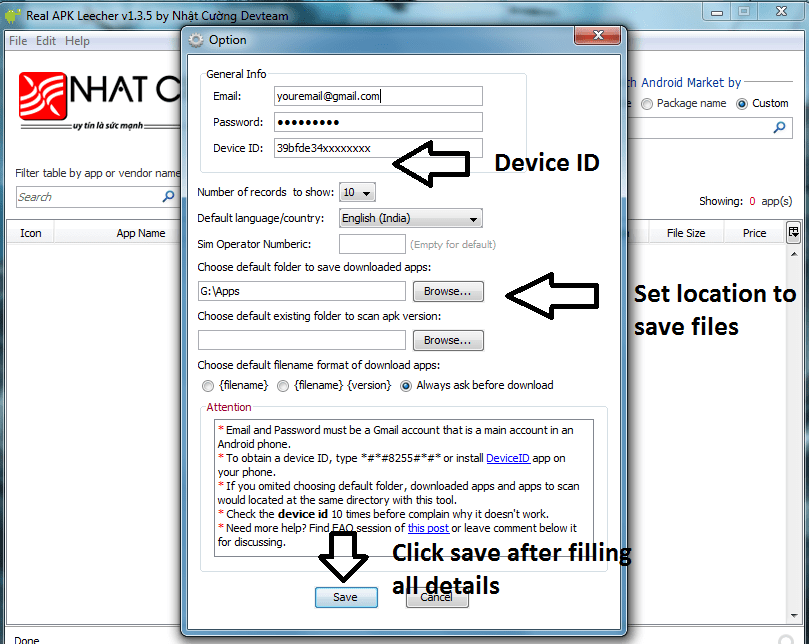Choose Always ask before download option
Image resolution: width=809 pixels, height=644 pixels.
407,385
